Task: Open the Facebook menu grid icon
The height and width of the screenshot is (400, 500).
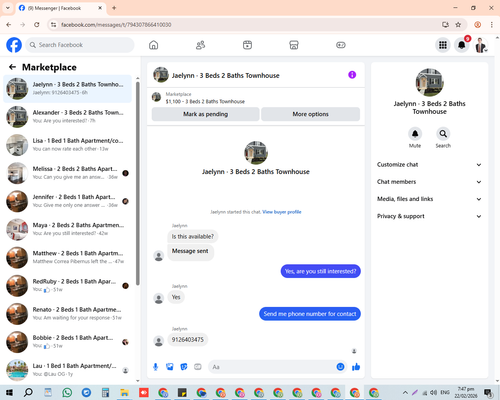Action: coord(443,45)
